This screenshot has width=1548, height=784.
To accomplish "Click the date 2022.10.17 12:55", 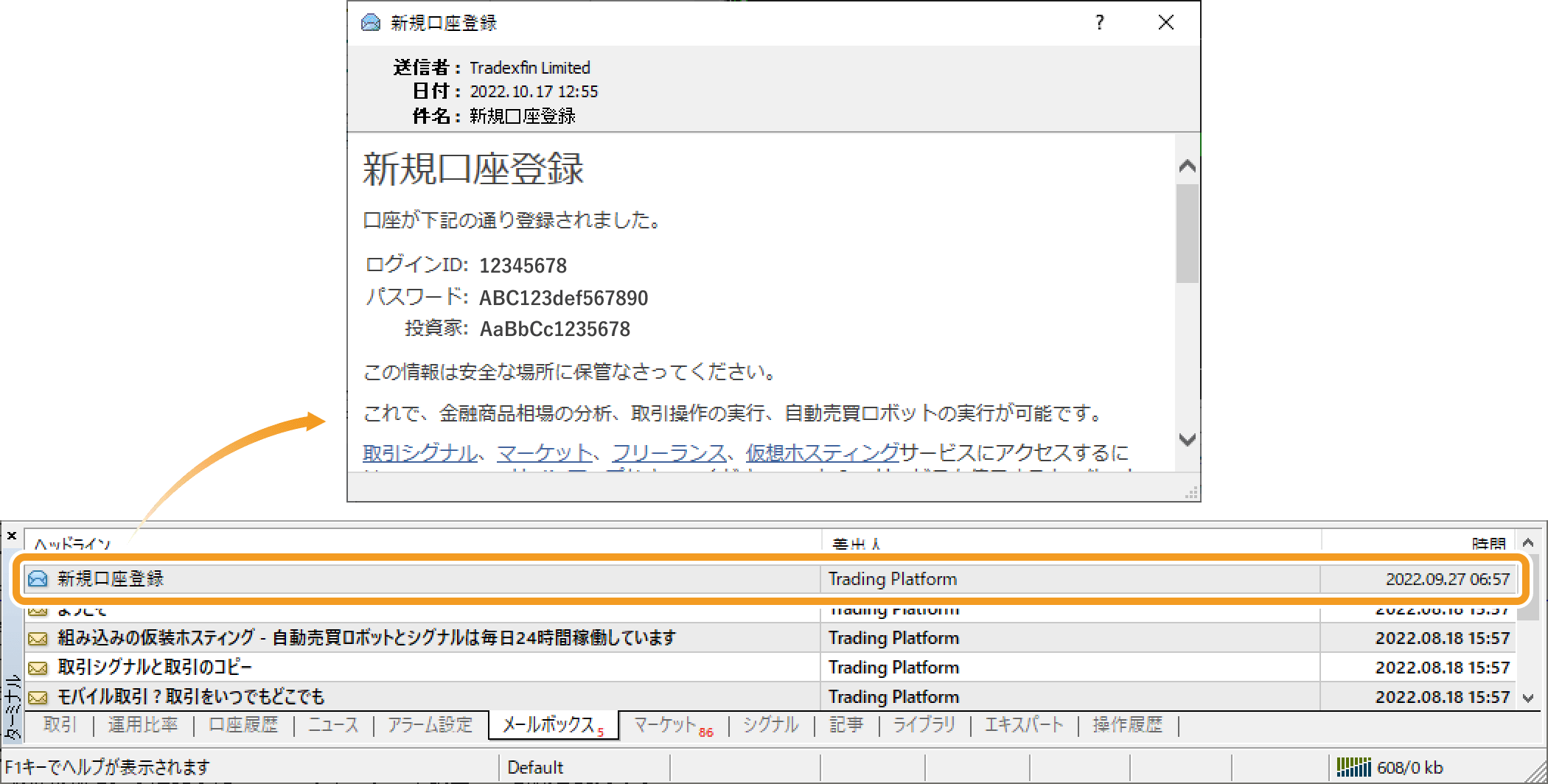I will (534, 91).
